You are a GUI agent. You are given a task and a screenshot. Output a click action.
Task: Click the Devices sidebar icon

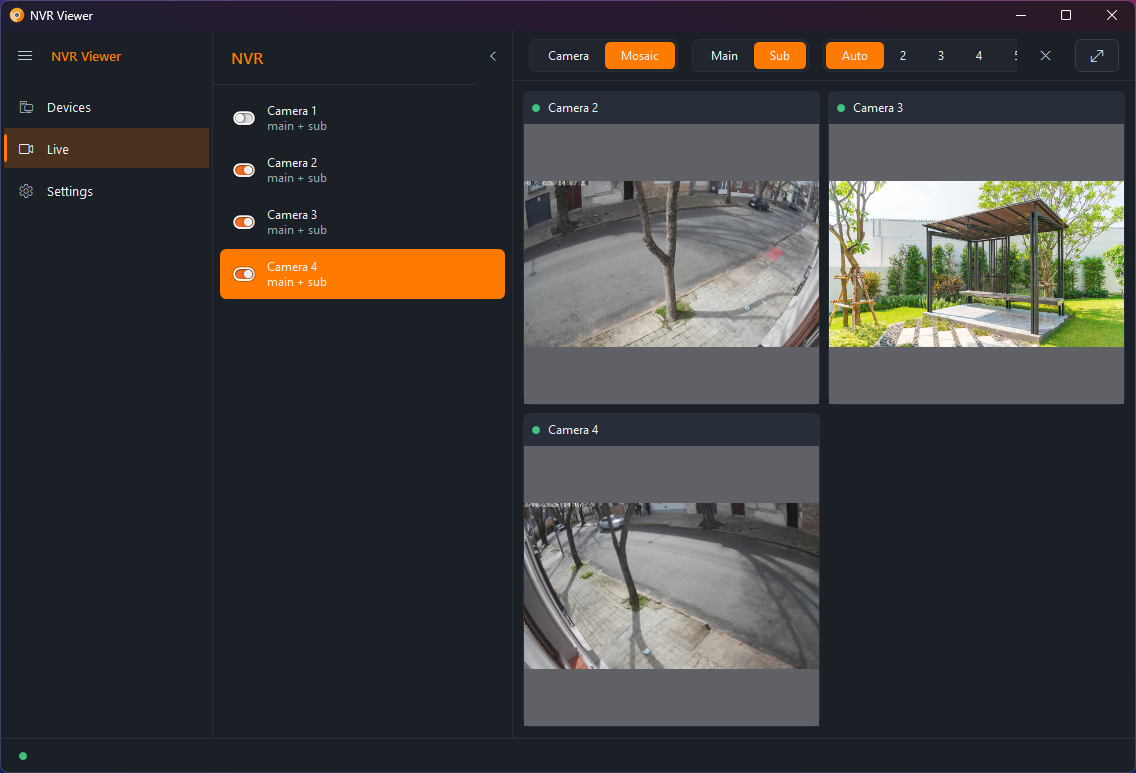click(26, 107)
